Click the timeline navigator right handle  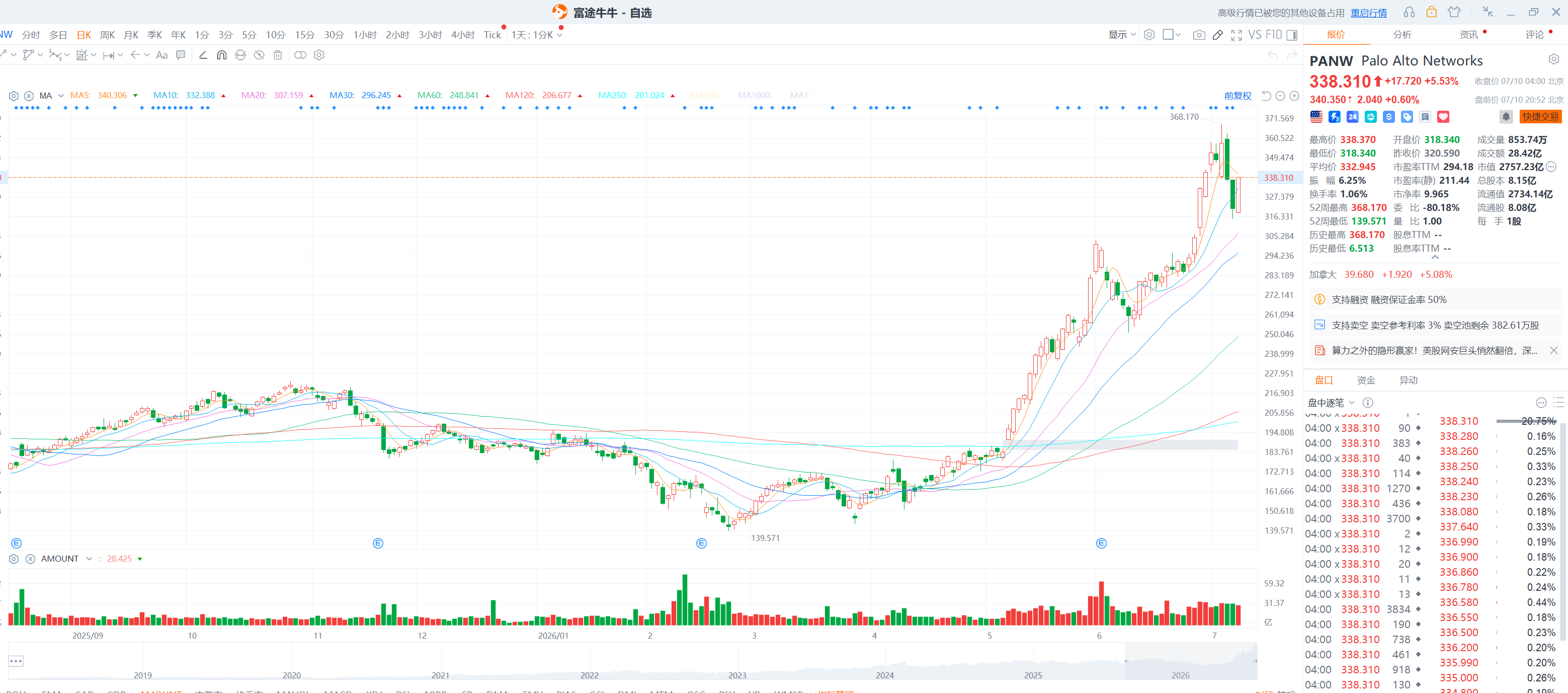click(1255, 661)
